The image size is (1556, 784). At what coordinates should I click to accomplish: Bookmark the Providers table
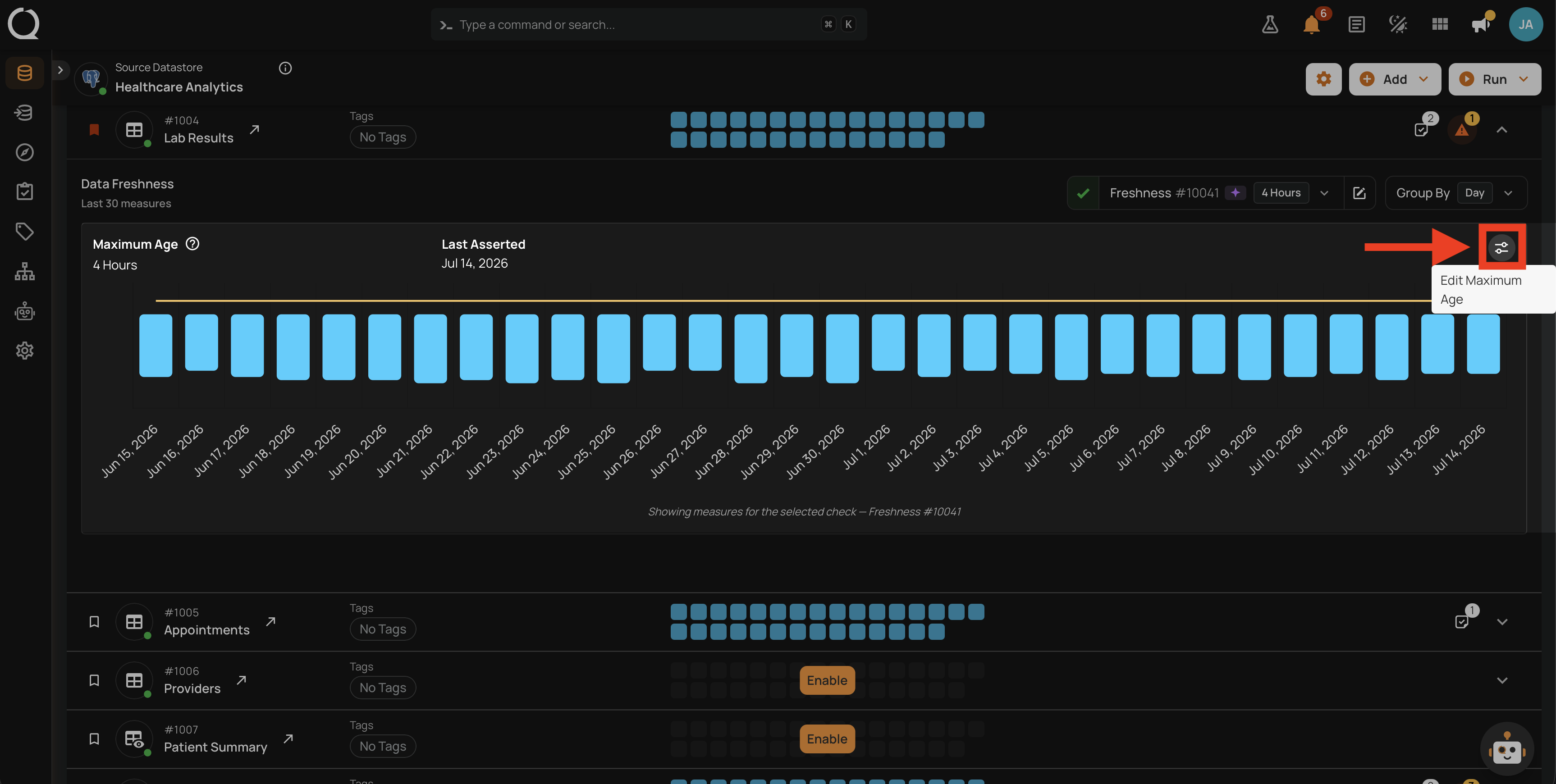[x=94, y=680]
